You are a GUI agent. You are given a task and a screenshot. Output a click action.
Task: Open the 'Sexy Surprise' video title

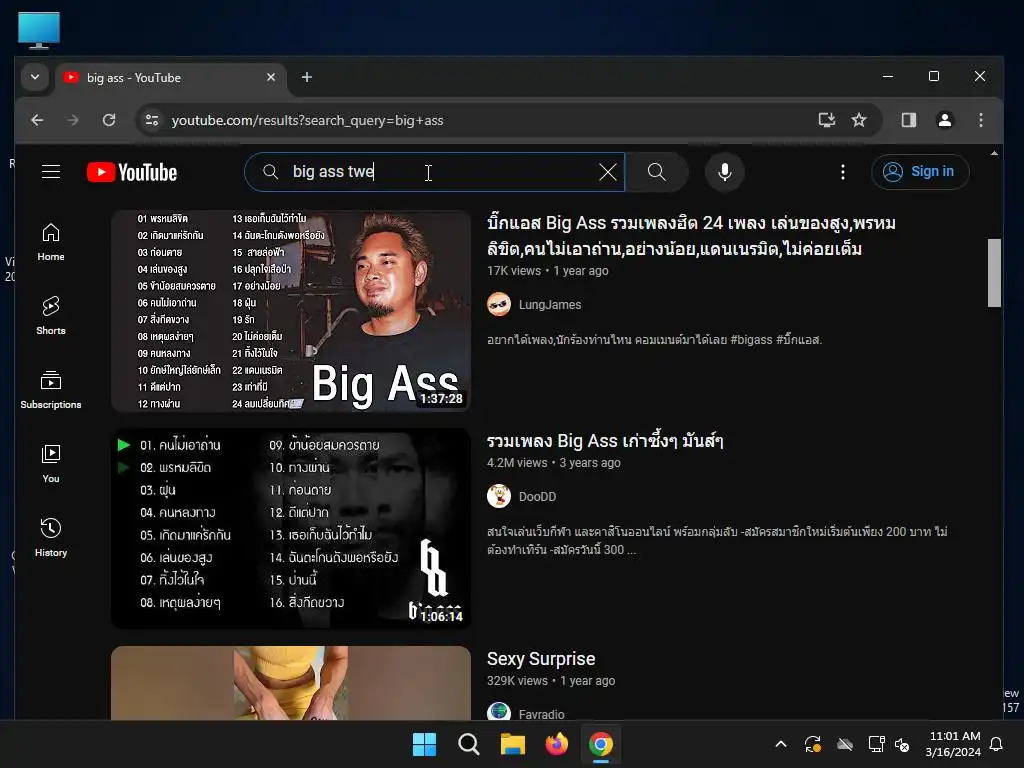click(541, 659)
